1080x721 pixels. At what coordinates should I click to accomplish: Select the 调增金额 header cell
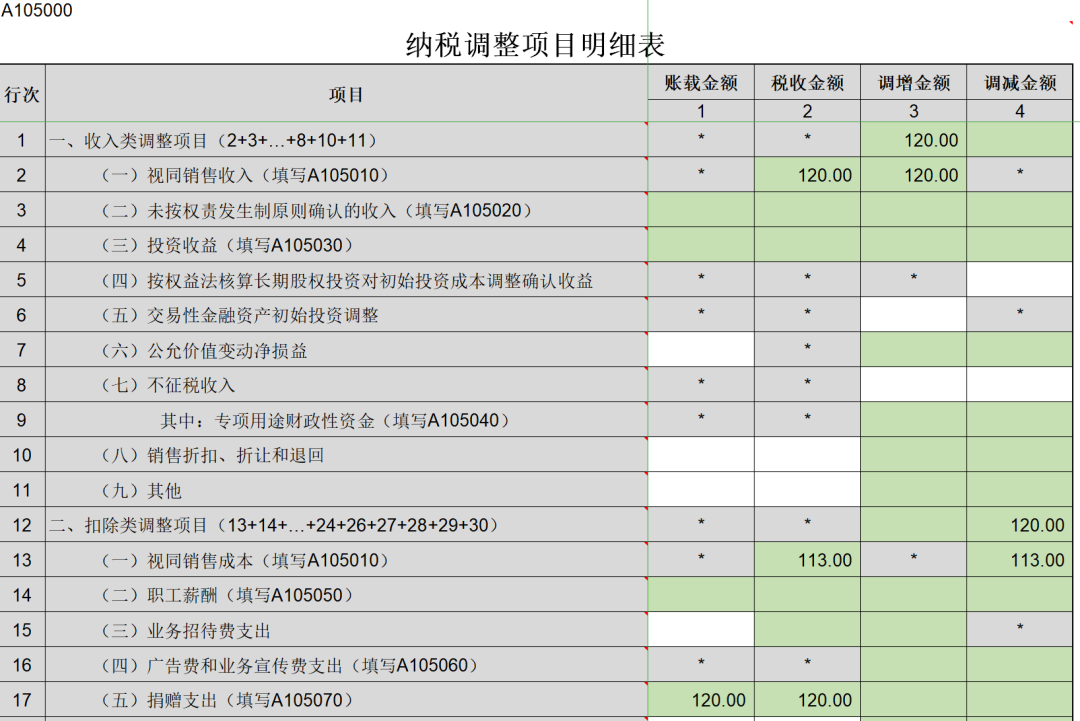(913, 83)
